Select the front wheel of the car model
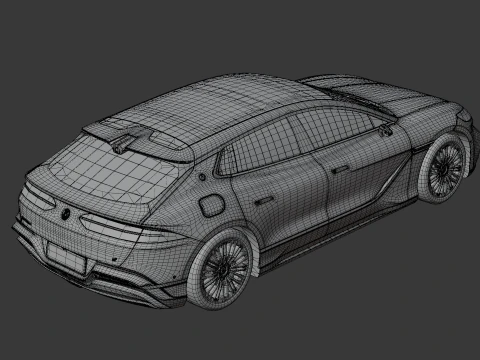Screen dimensions: 480x360 point(444,169)
